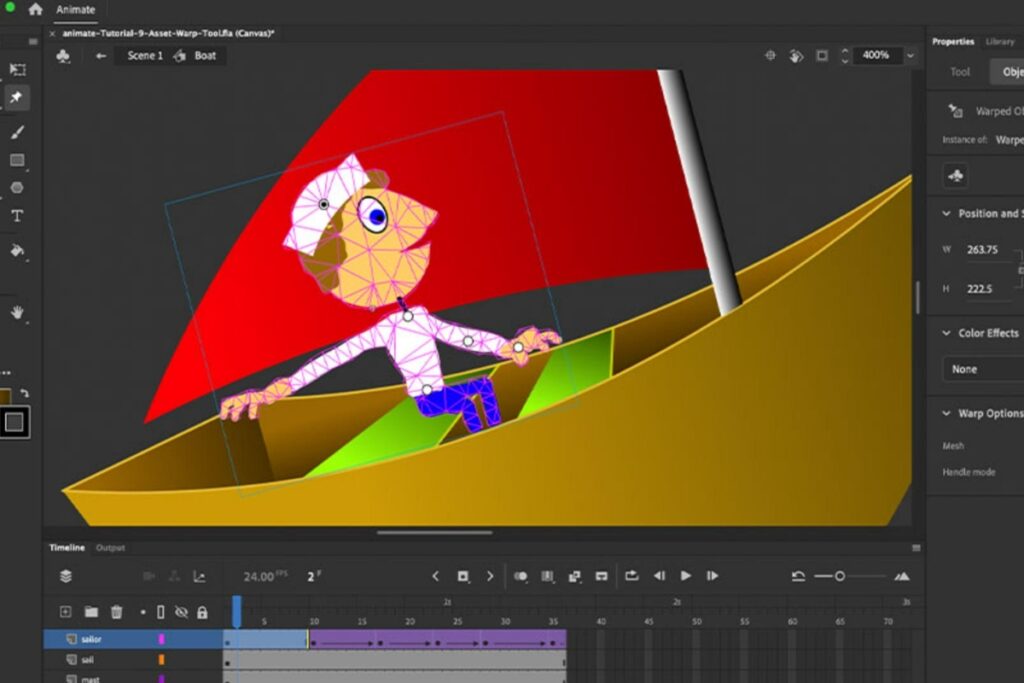Delete the selected layer
Viewport: 1024px width, 683px height.
coord(116,612)
